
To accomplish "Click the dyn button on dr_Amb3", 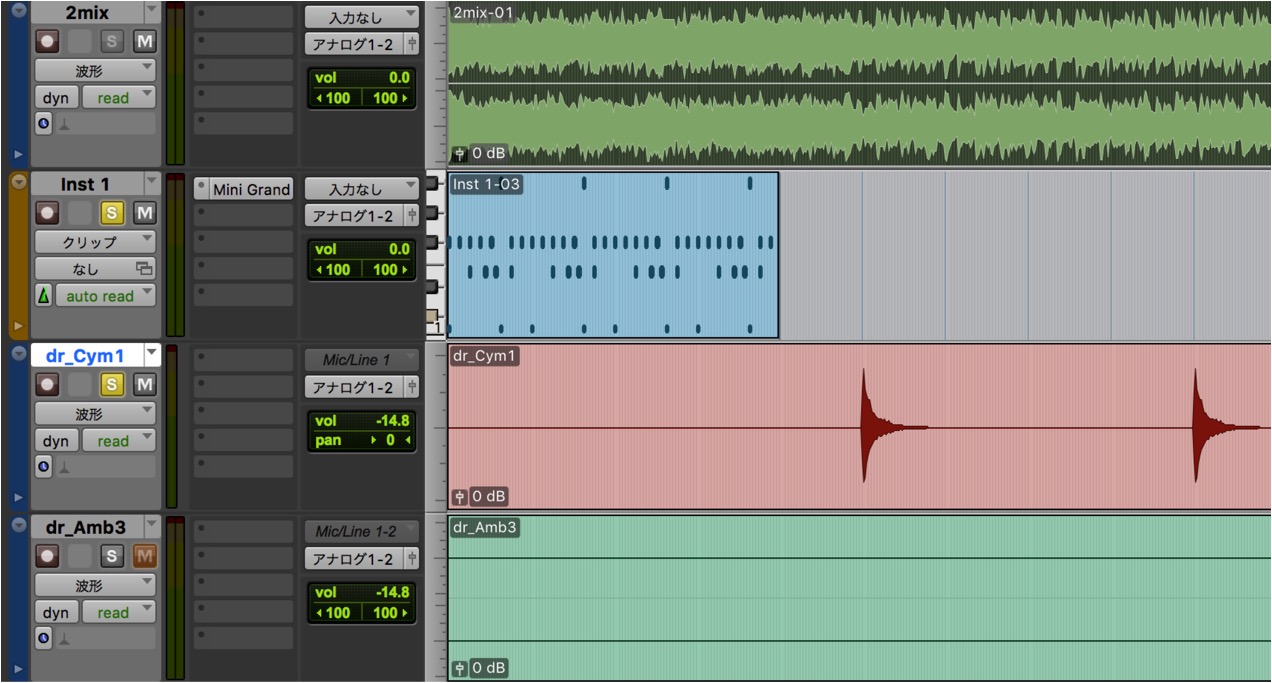I will (x=56, y=613).
